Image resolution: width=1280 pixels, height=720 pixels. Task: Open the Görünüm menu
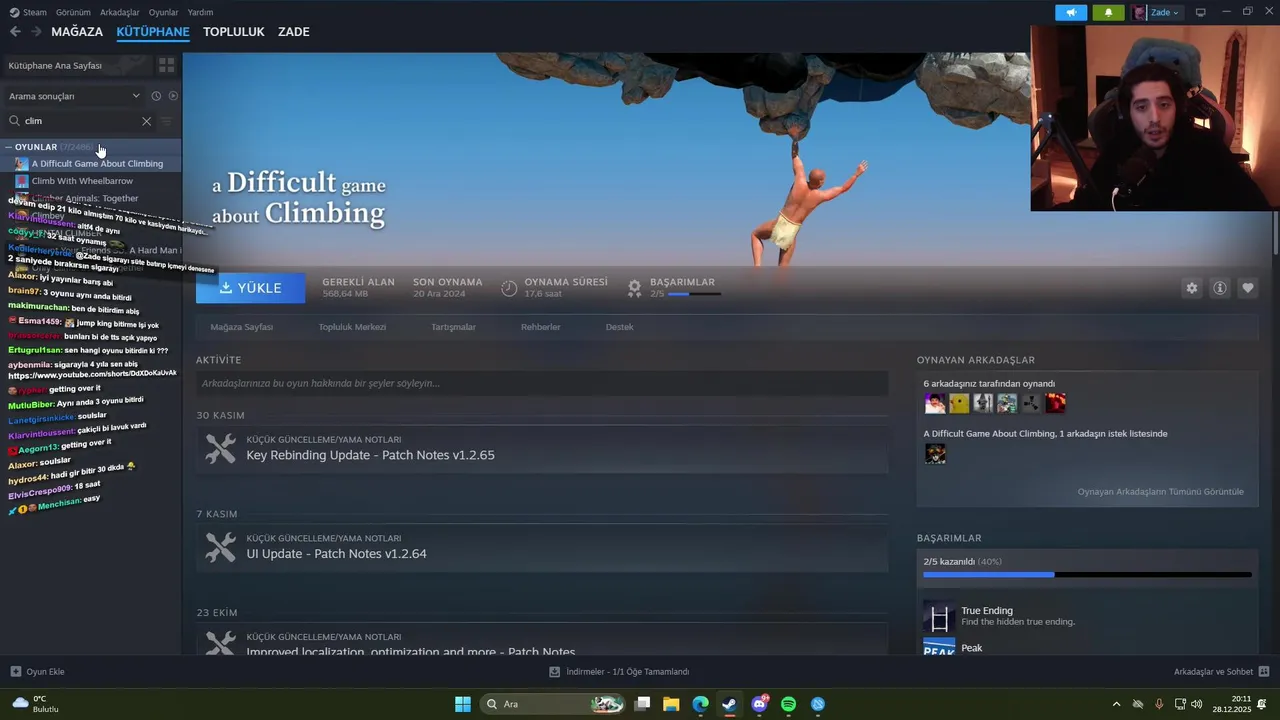point(73,12)
